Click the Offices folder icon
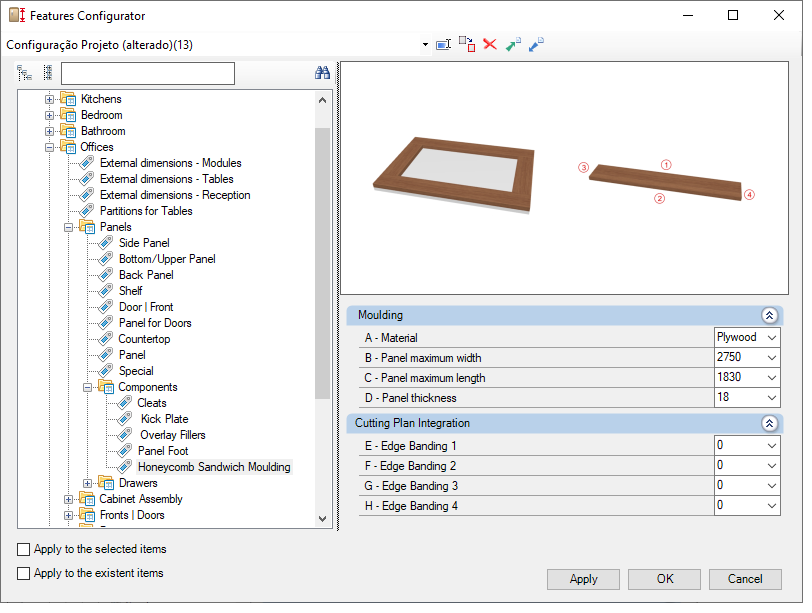This screenshot has width=812, height=613. [68, 147]
